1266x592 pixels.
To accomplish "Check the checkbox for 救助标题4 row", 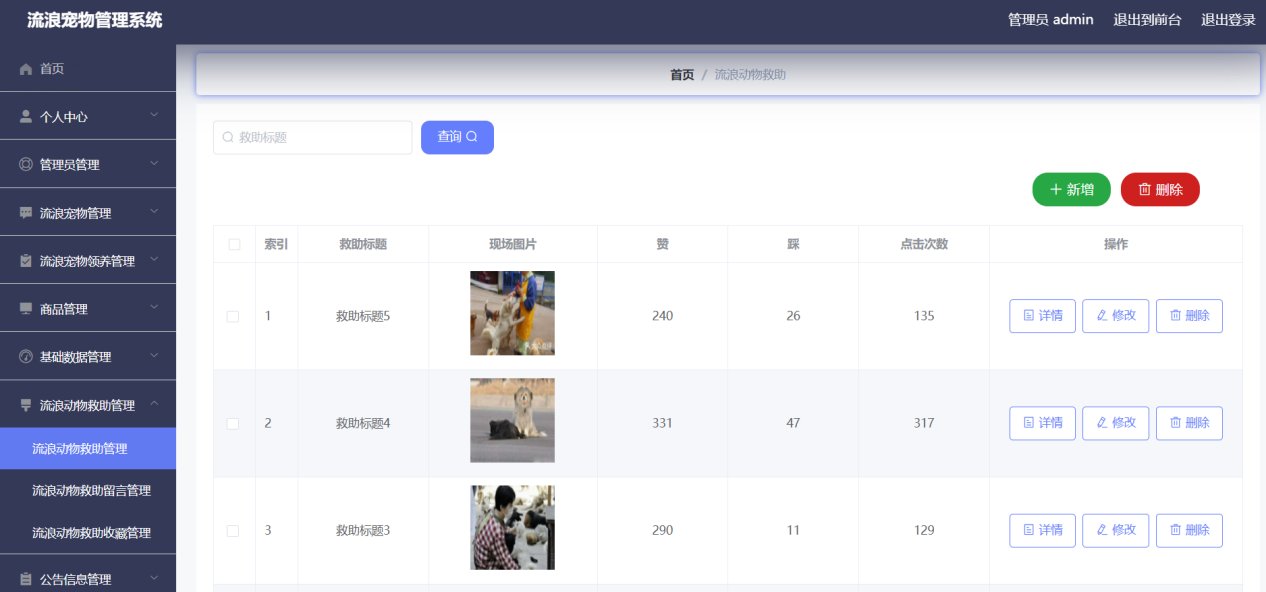I will tap(233, 423).
